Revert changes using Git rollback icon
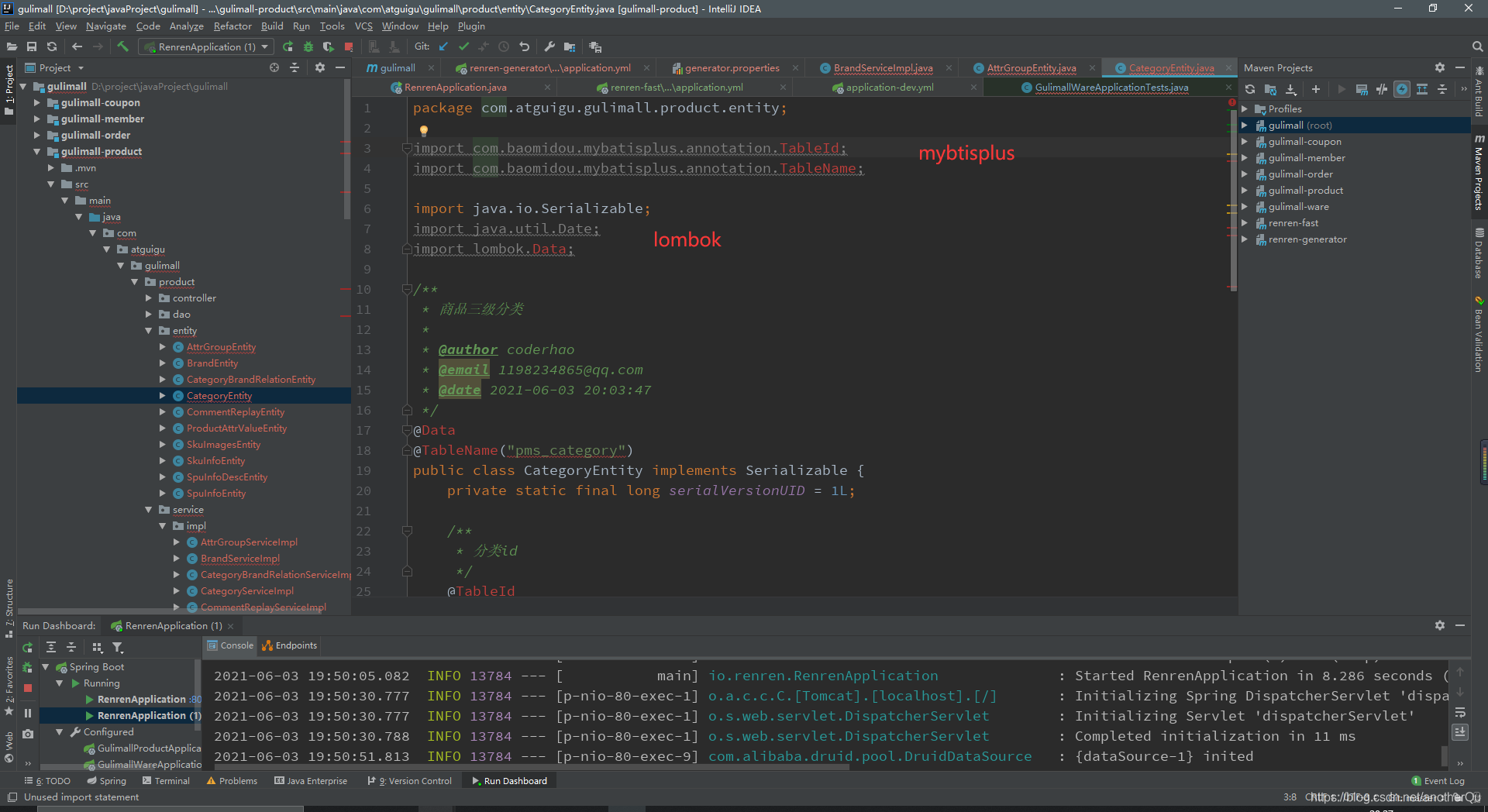Image resolution: width=1488 pixels, height=812 pixels. 524,46
